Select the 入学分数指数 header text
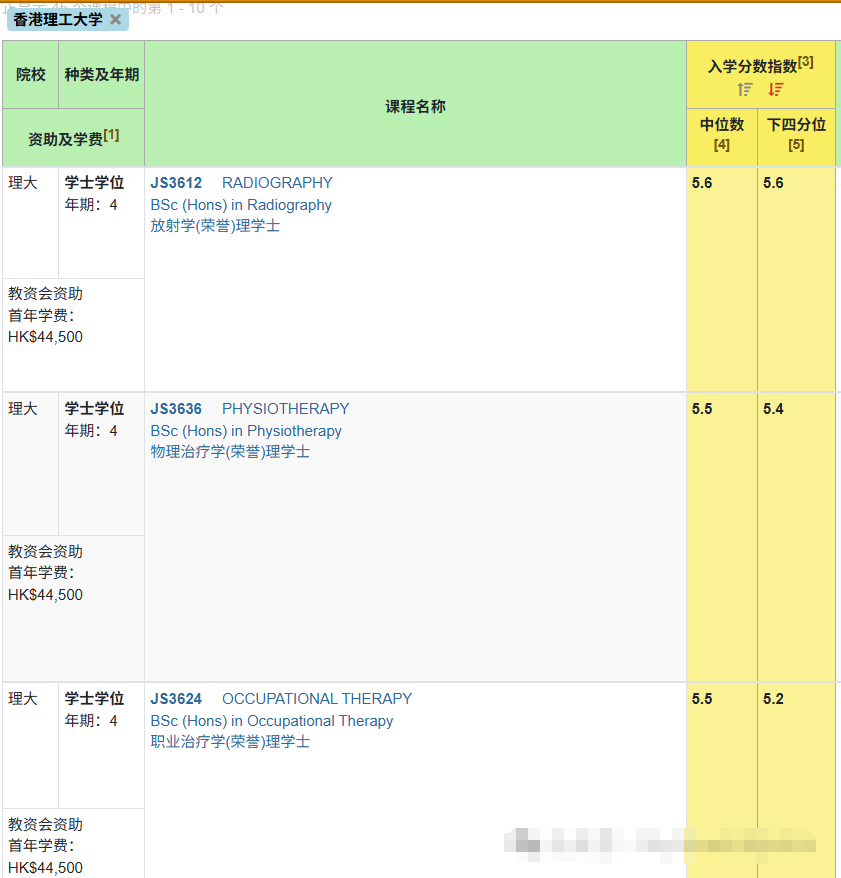Viewport: 841px width, 878px height. (x=753, y=67)
